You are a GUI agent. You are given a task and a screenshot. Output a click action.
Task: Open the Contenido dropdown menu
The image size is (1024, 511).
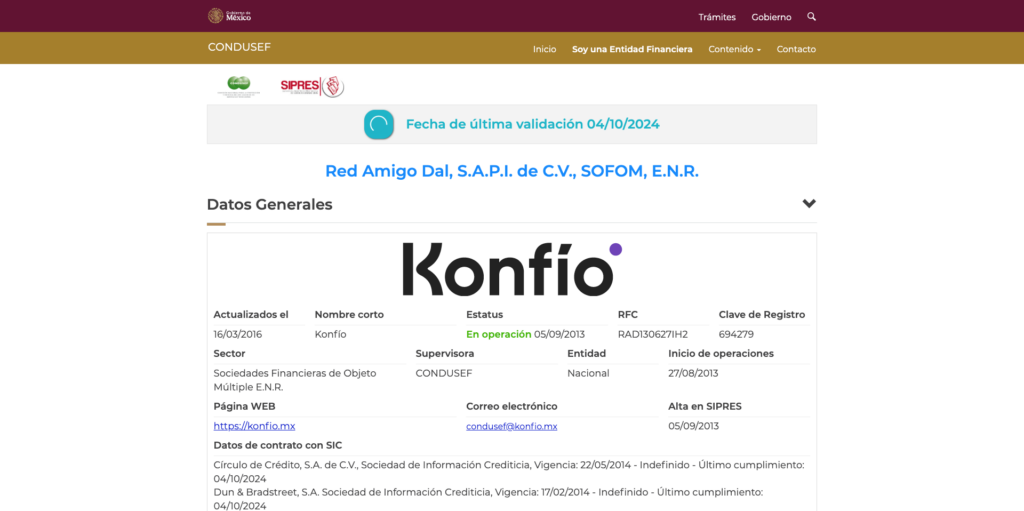735,49
